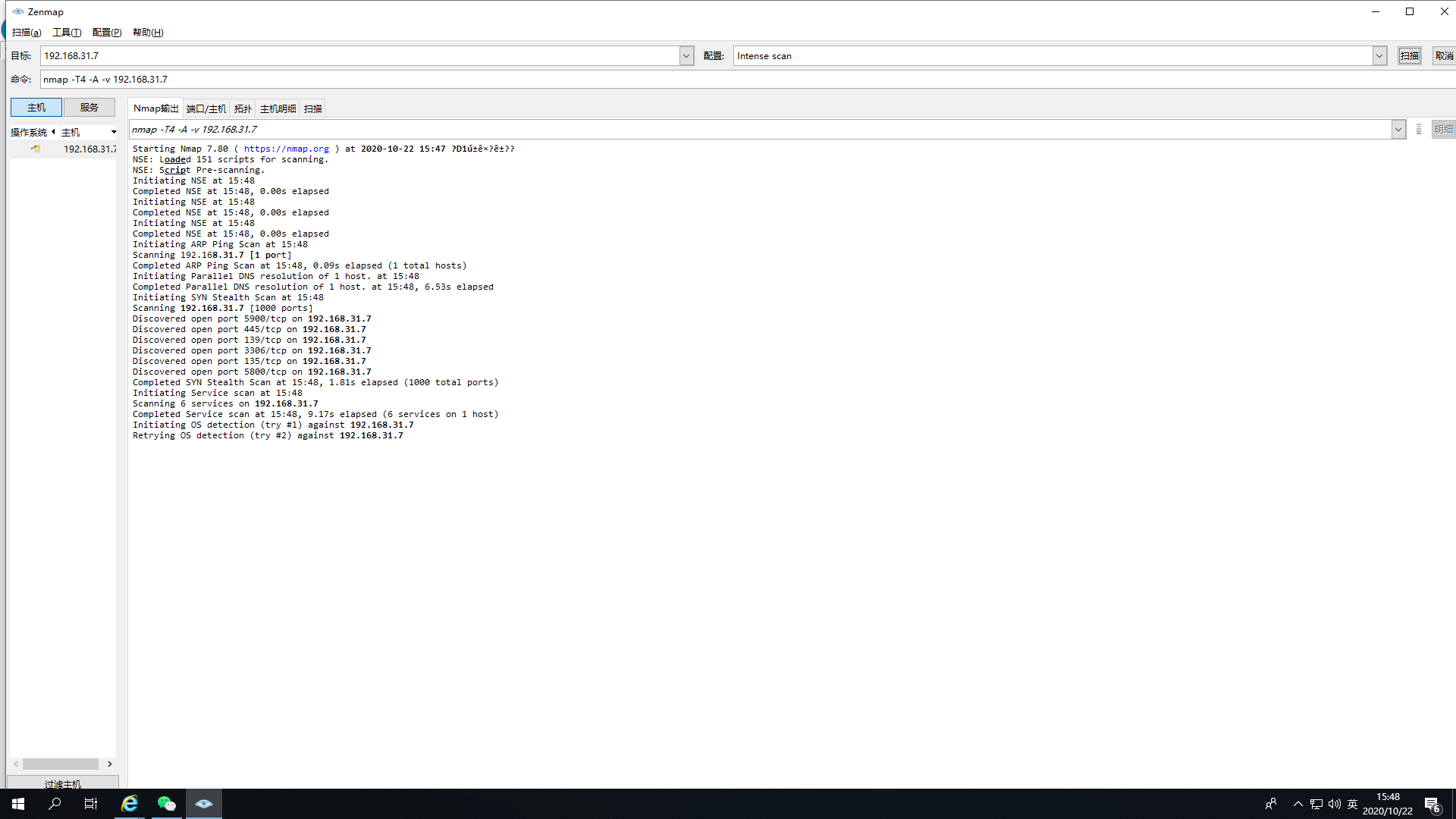The image size is (1456, 819).
Task: Click the Task View taskbar icon
Action: coord(91,804)
